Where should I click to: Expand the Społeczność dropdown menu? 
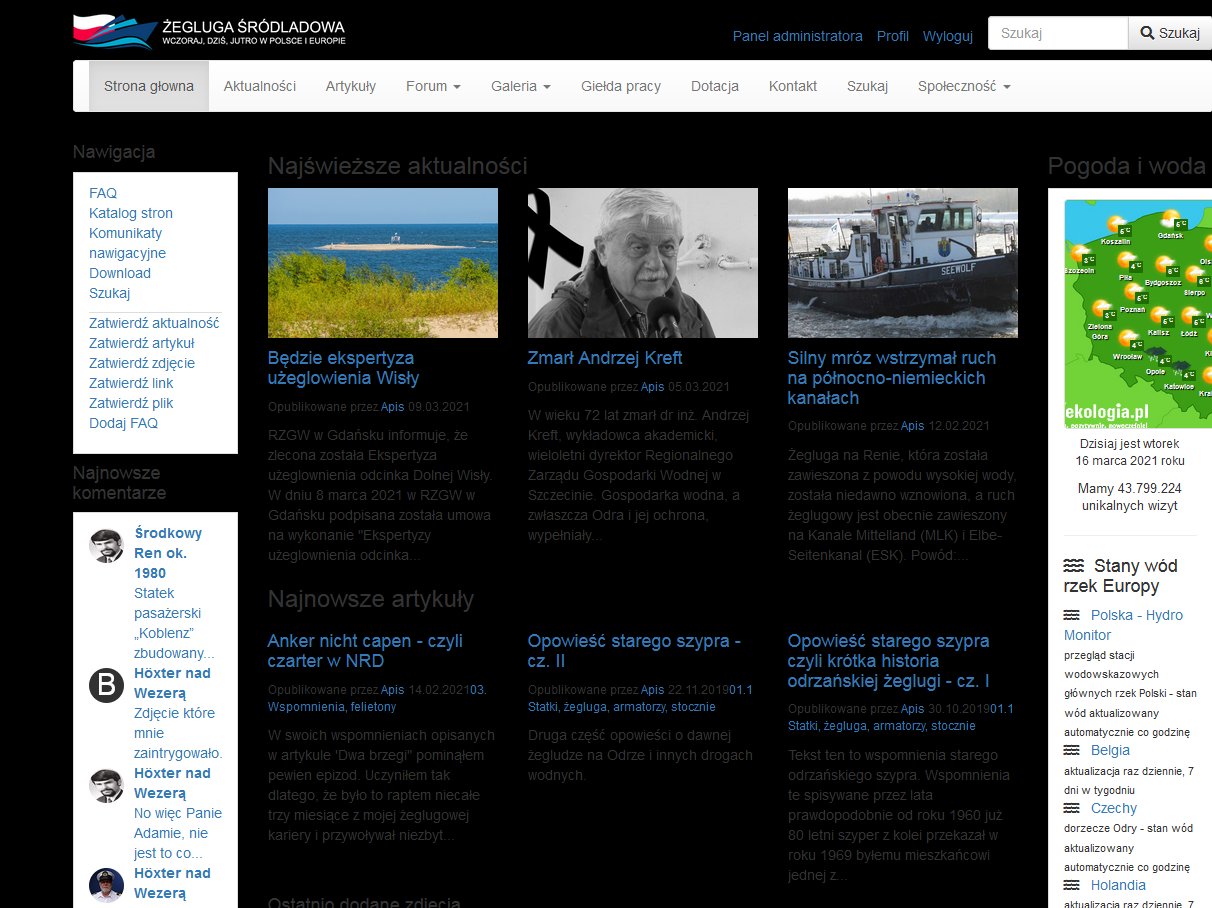coord(964,86)
